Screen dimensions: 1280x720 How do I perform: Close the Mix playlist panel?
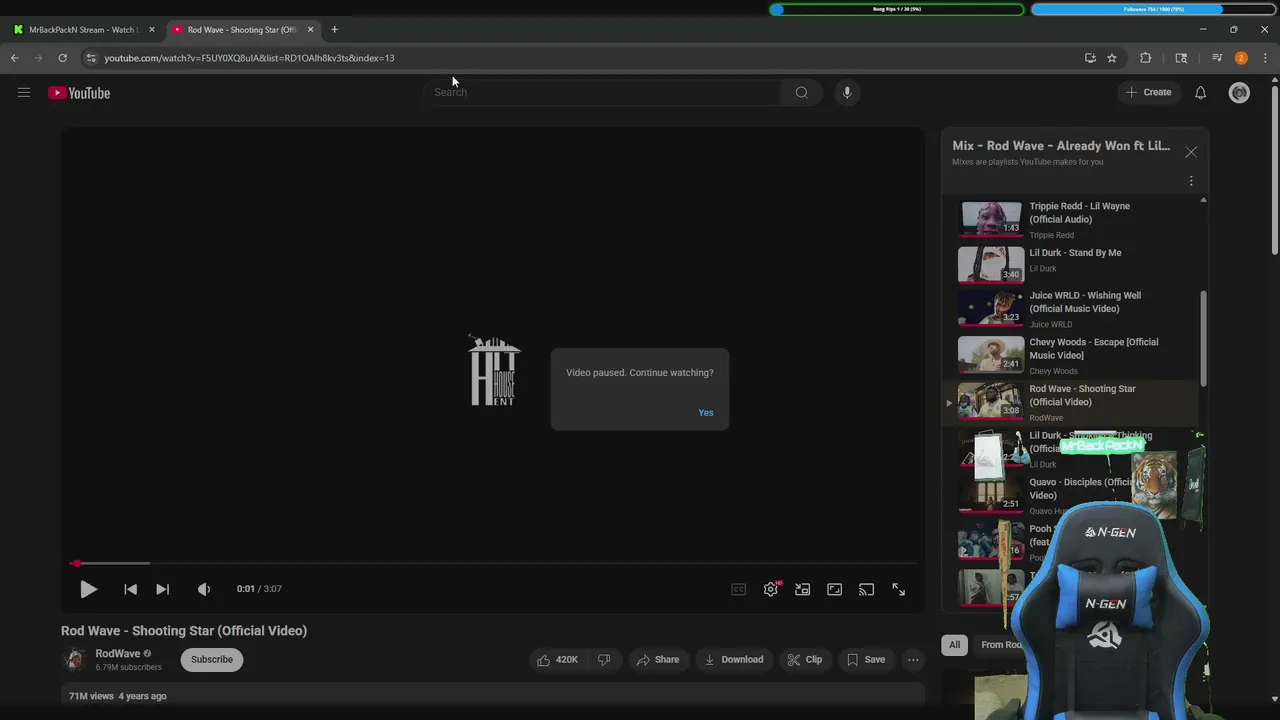tap(1191, 152)
